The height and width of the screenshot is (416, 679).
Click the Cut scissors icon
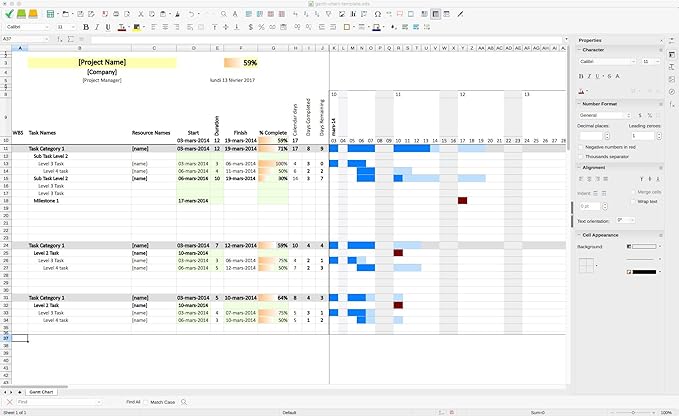[x=141, y=14]
